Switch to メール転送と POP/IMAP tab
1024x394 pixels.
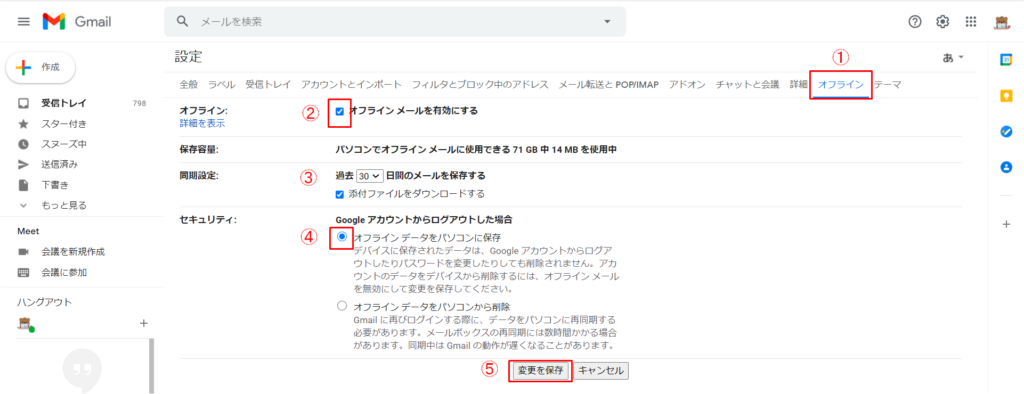[x=609, y=84]
